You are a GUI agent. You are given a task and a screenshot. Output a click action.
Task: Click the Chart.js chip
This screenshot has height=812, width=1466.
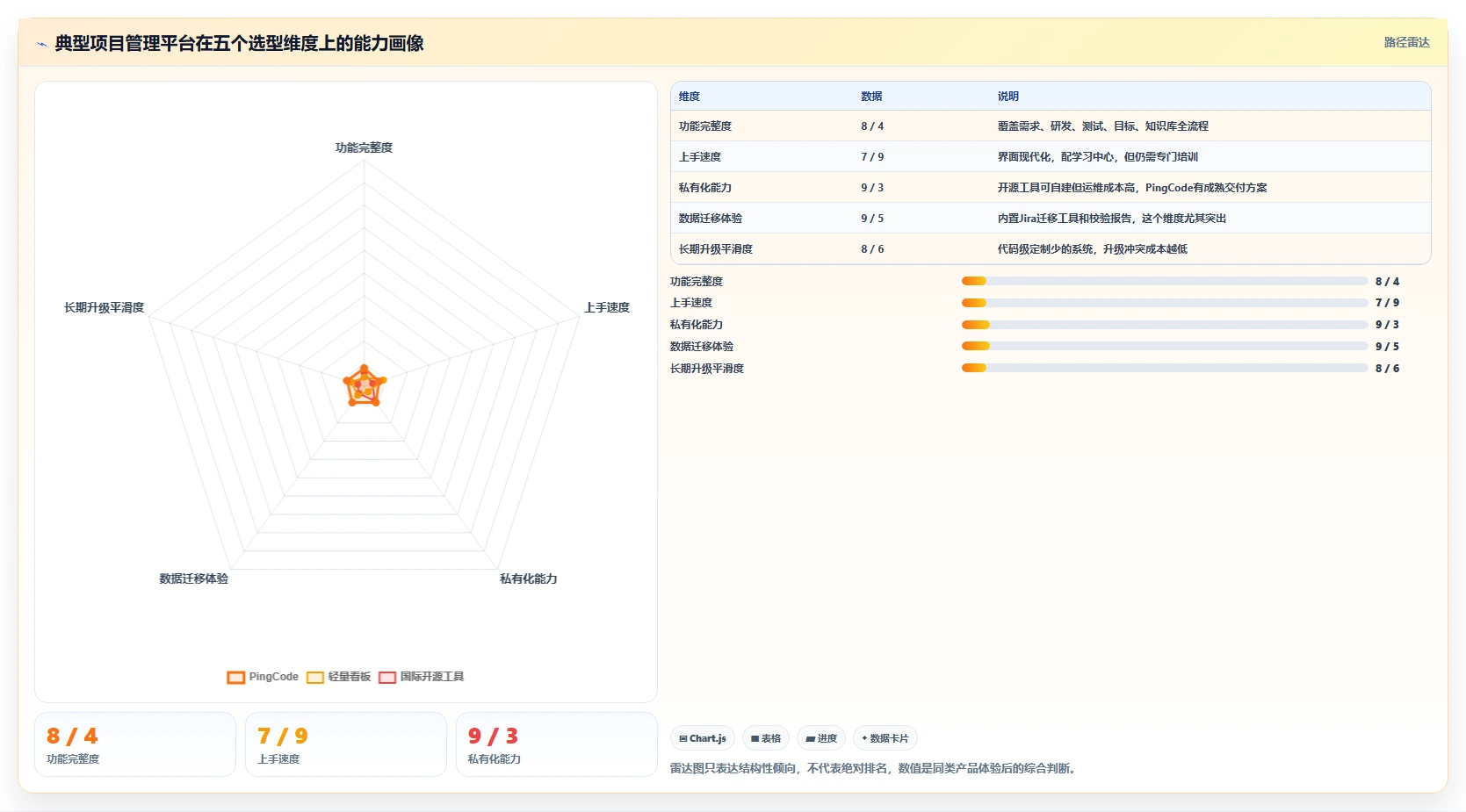(703, 738)
